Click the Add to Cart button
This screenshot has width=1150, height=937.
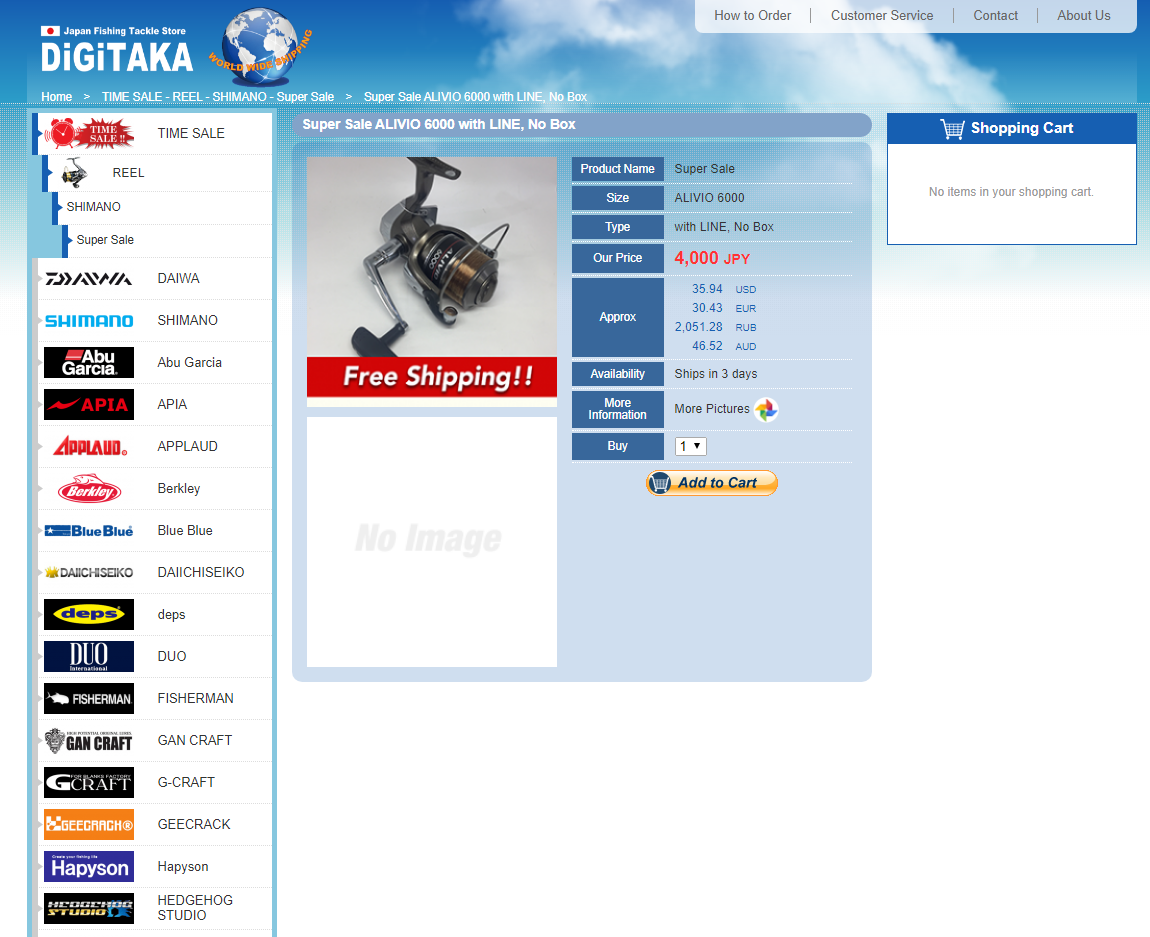click(x=711, y=483)
